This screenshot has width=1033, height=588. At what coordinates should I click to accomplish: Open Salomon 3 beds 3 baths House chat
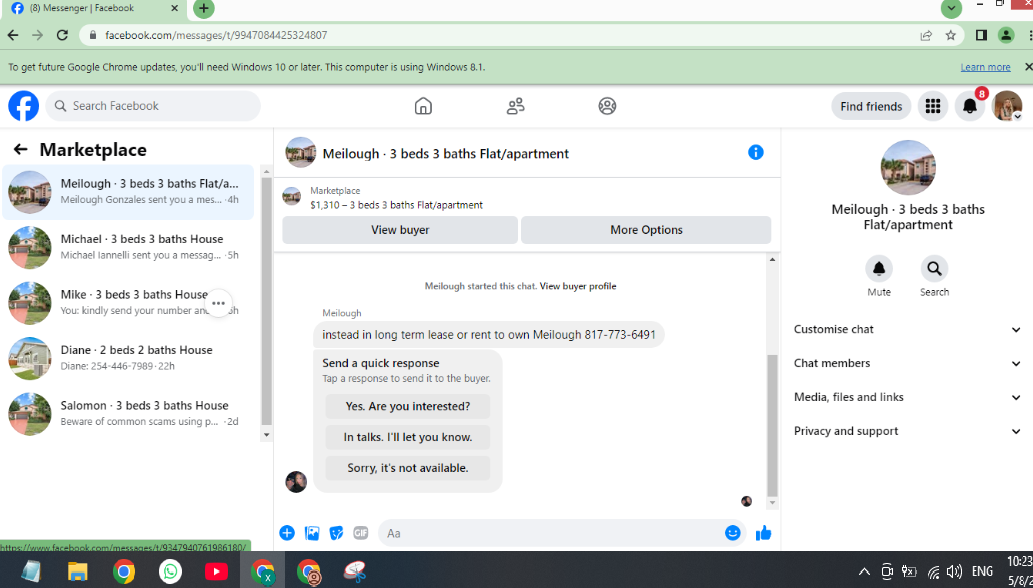point(128,413)
